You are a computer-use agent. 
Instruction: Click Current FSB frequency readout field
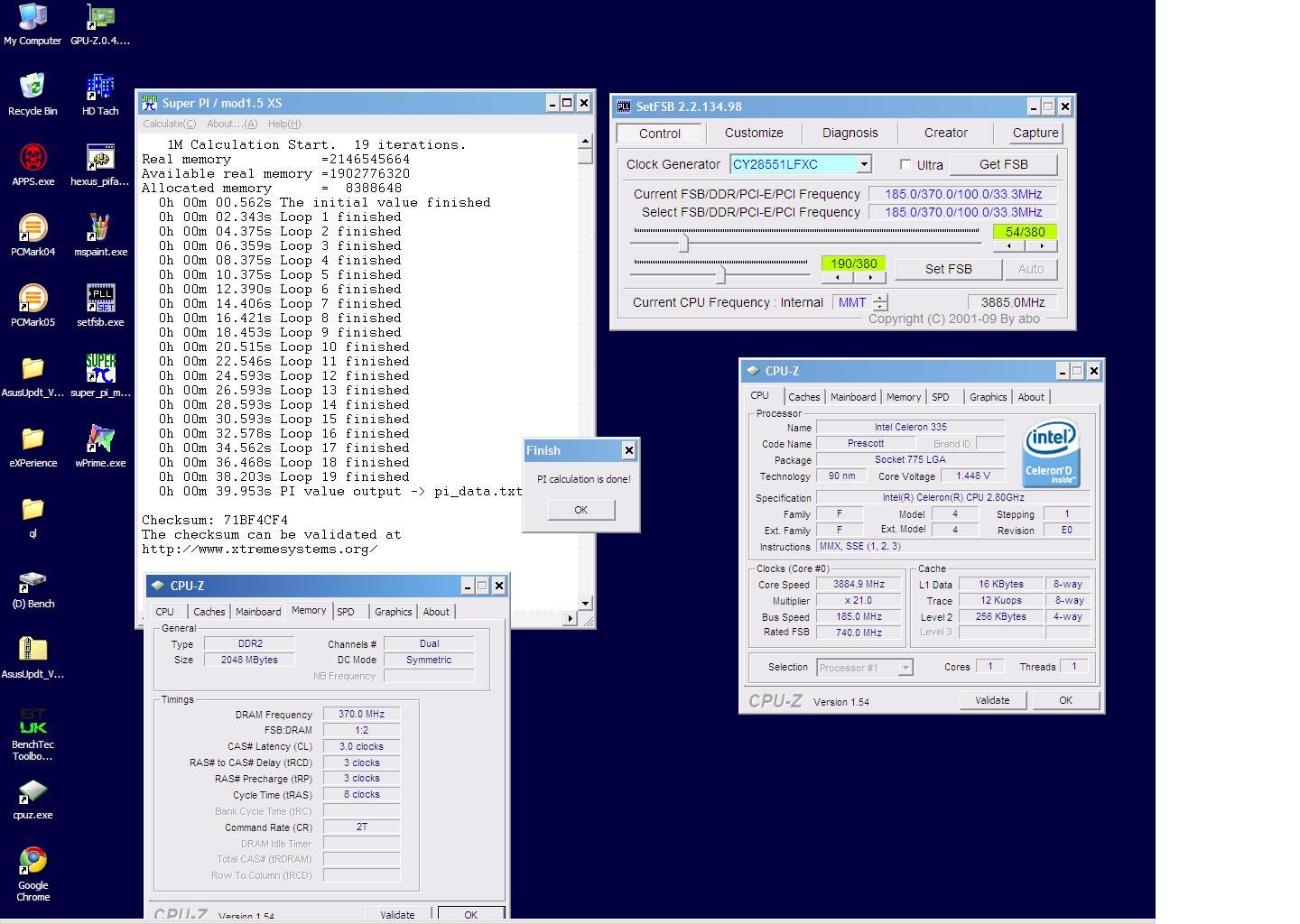(x=963, y=194)
